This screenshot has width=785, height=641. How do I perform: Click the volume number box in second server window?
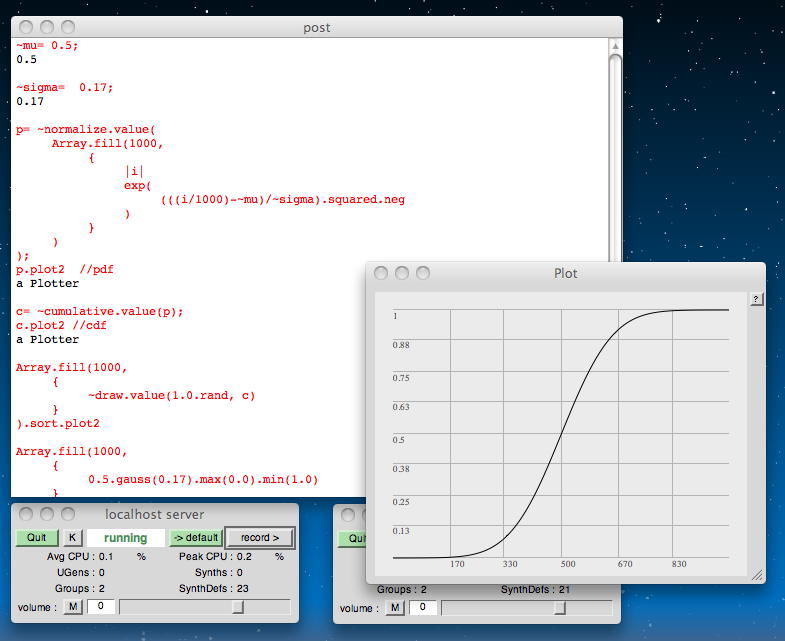pos(422,607)
